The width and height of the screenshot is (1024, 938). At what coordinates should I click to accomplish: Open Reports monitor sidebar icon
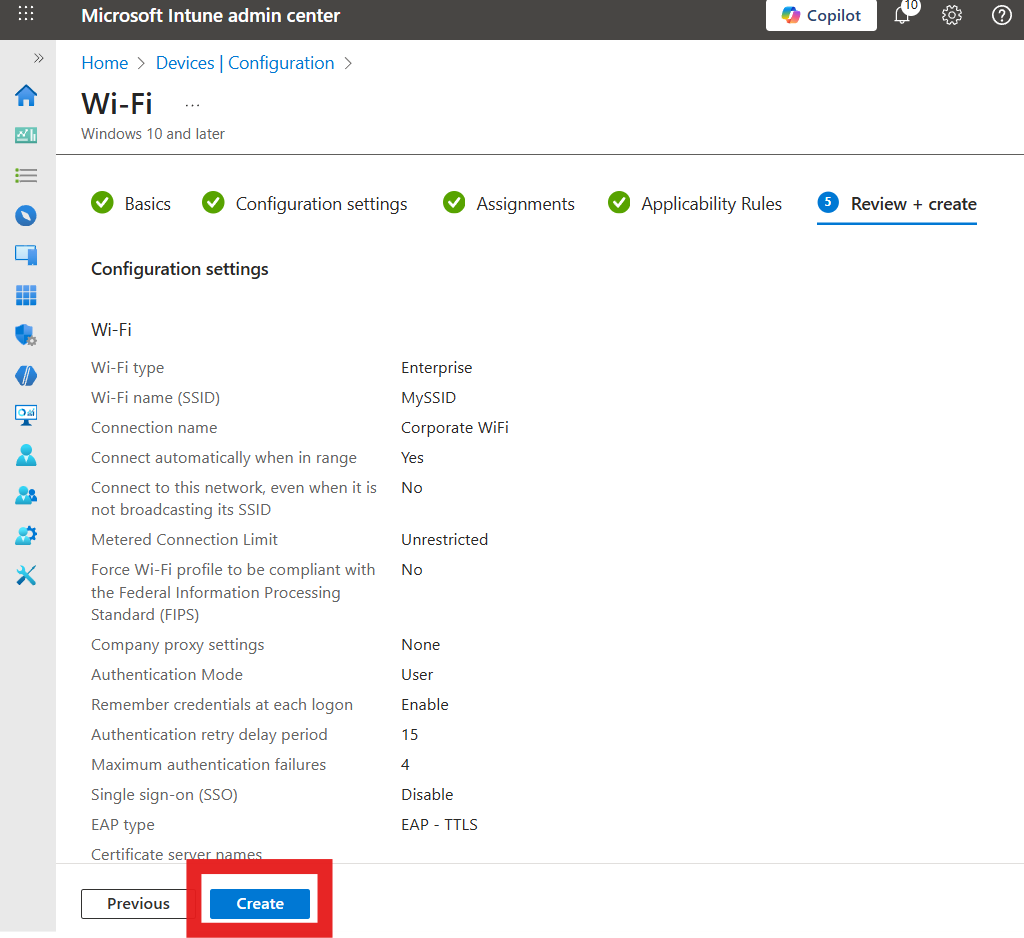coord(26,415)
